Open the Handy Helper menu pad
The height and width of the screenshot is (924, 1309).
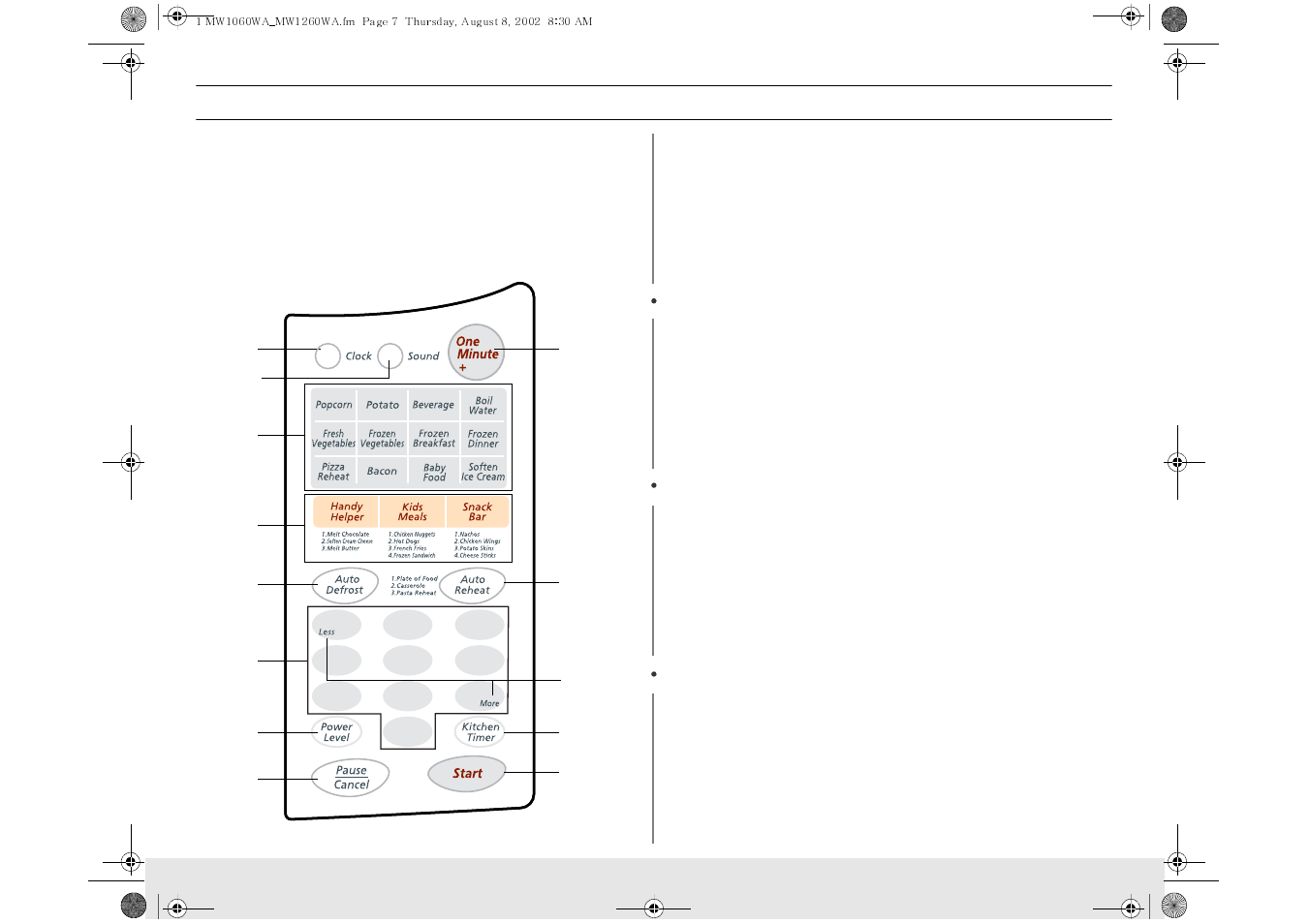point(346,511)
